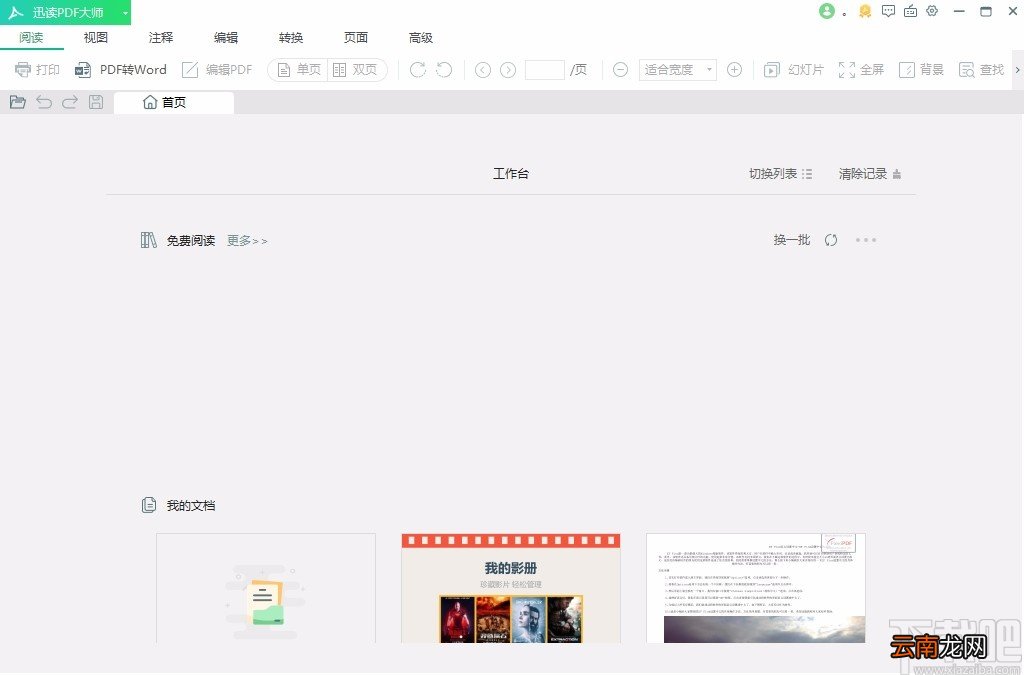This screenshot has width=1024, height=675.
Task: Go to previous page arrow
Action: point(483,70)
